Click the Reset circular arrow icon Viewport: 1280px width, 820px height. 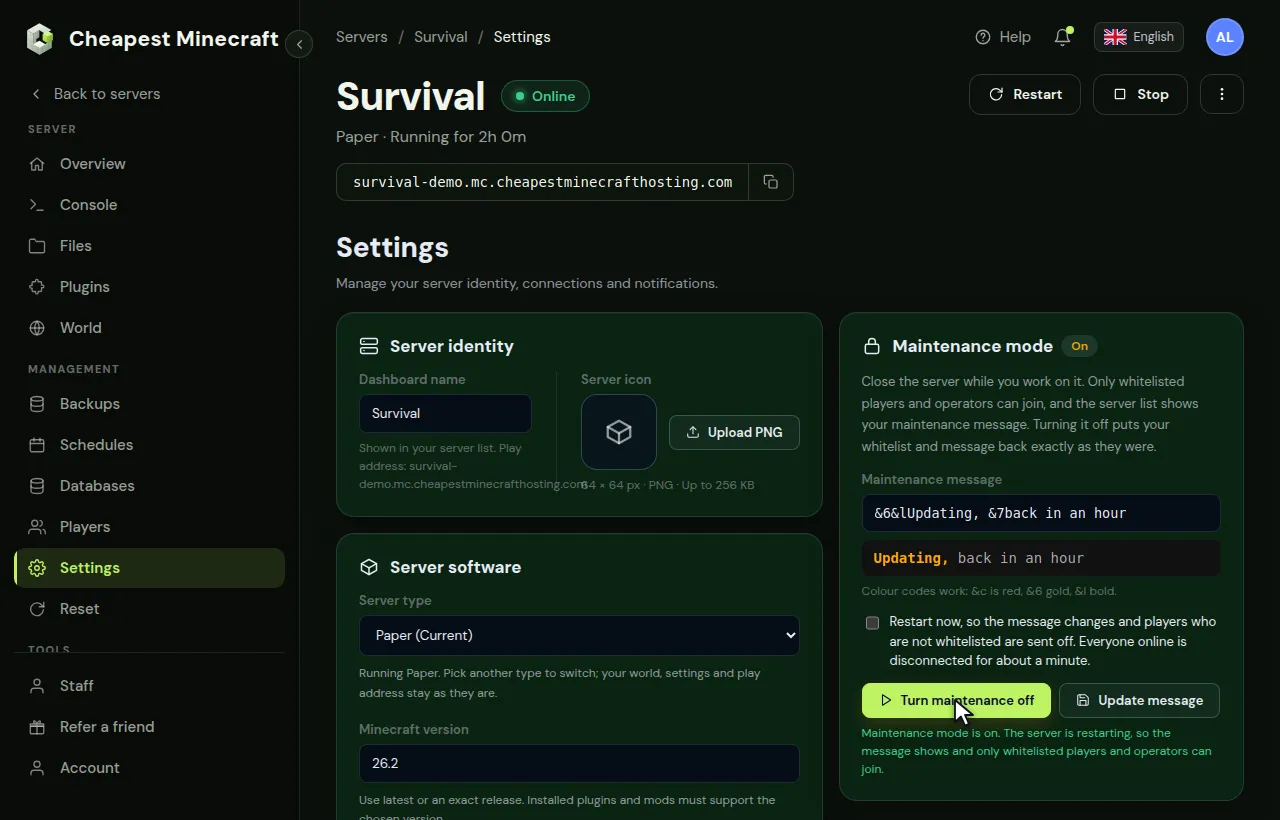pos(37,609)
